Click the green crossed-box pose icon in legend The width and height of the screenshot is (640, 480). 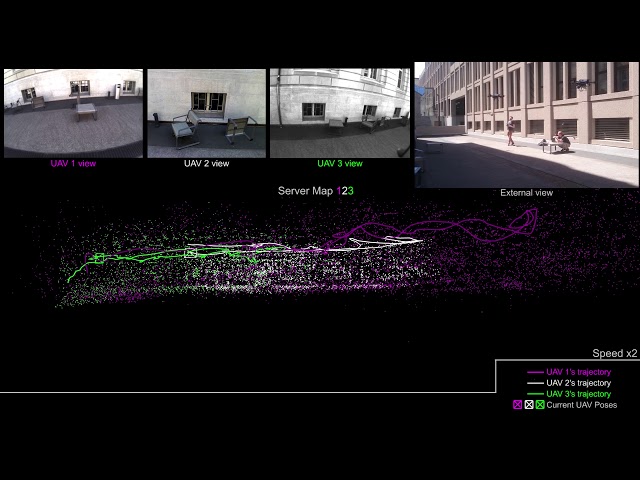(540, 405)
